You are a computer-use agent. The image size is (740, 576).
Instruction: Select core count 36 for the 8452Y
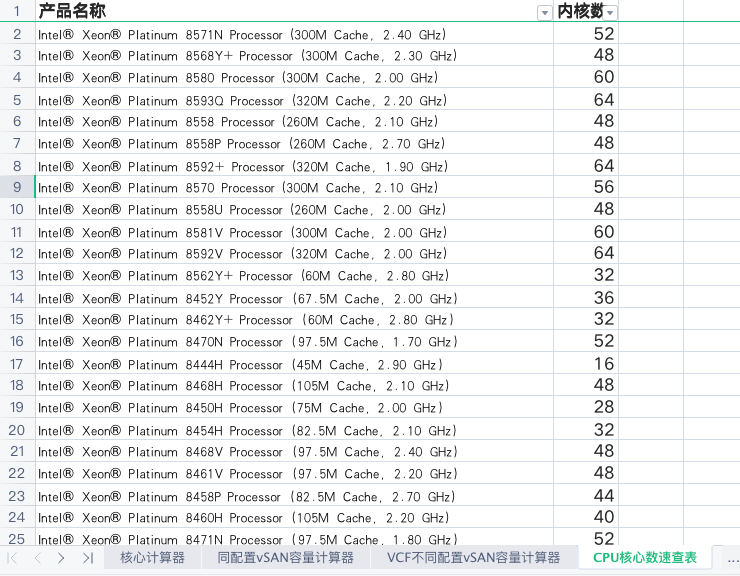[x=586, y=298]
